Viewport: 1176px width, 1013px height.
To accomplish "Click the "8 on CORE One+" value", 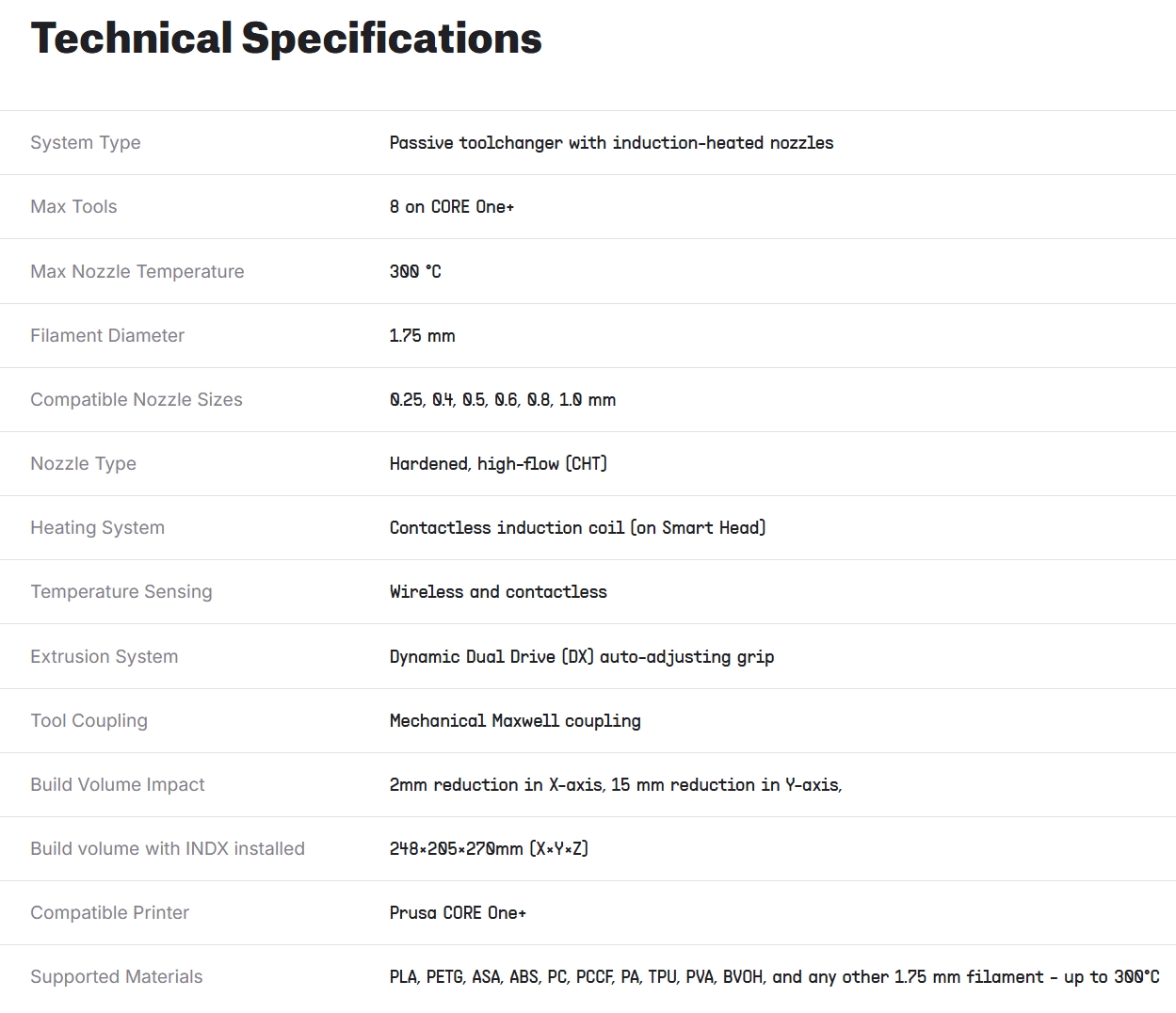I will (x=452, y=207).
